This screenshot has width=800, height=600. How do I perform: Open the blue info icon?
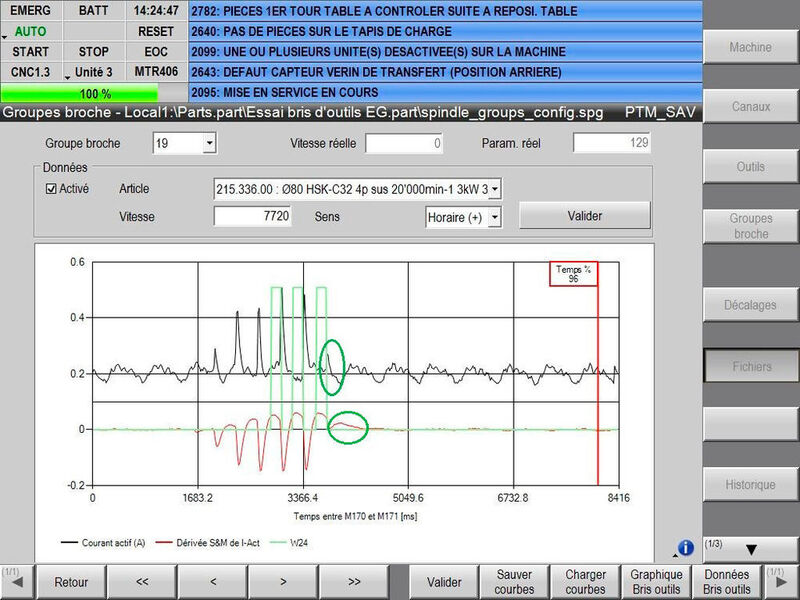point(685,548)
